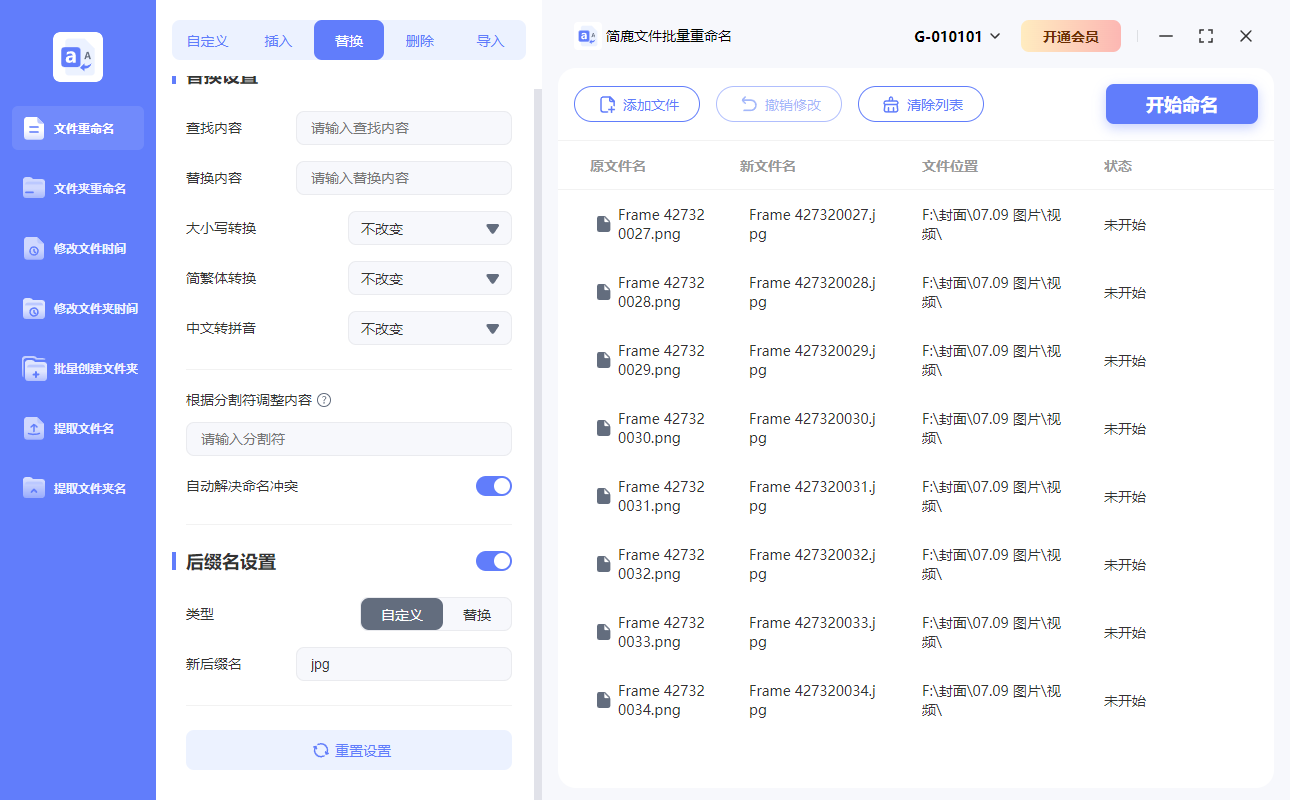
Task: Click new name Frame 427320027.jpg
Action: [813, 224]
